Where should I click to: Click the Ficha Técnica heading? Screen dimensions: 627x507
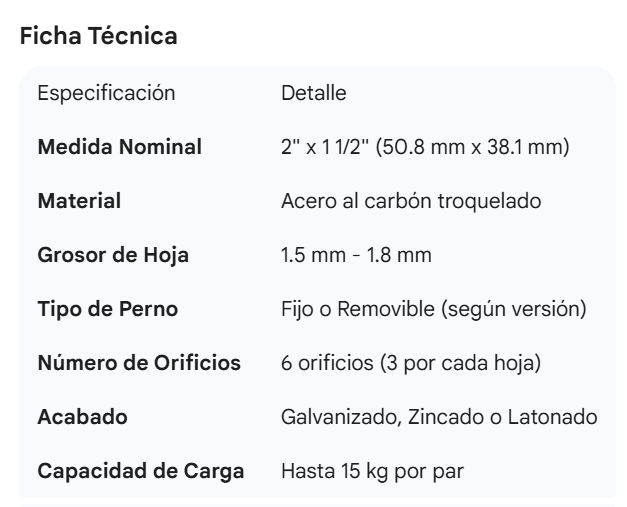98,37
